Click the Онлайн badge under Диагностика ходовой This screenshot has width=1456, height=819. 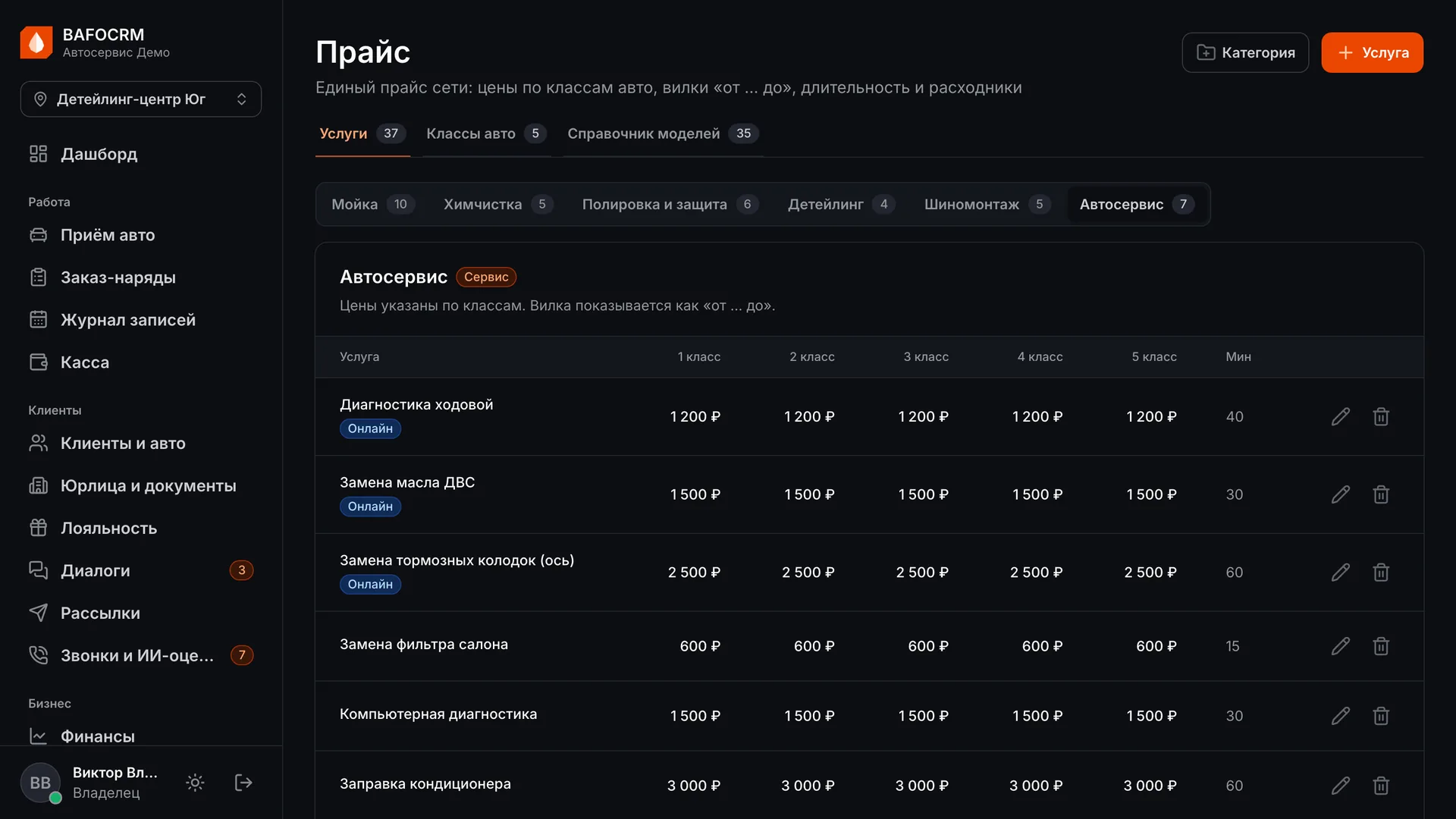(x=370, y=428)
